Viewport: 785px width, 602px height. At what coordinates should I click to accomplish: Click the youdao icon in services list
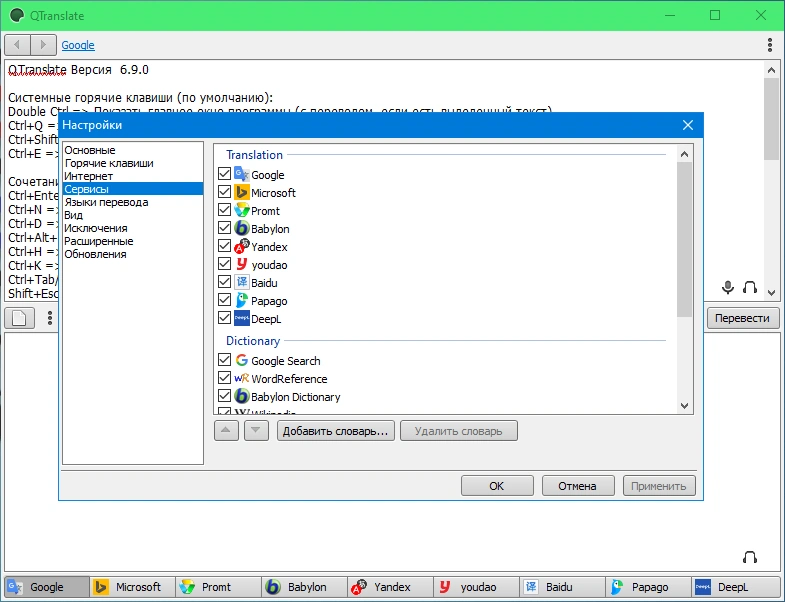point(241,264)
